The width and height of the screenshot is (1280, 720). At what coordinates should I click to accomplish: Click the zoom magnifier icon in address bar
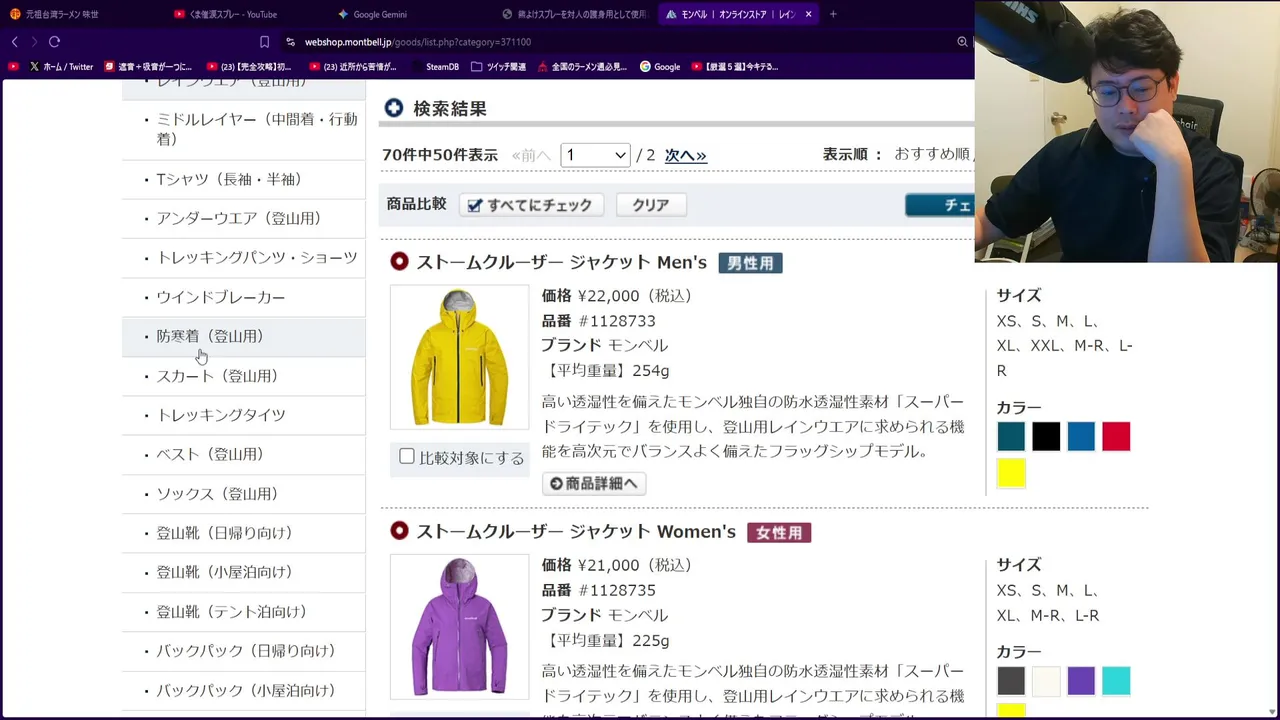pyautogui.click(x=962, y=42)
